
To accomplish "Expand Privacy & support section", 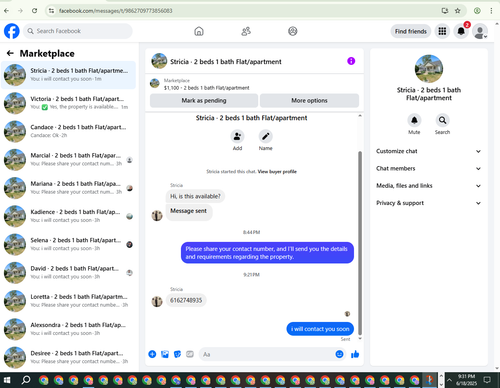I will (x=429, y=203).
